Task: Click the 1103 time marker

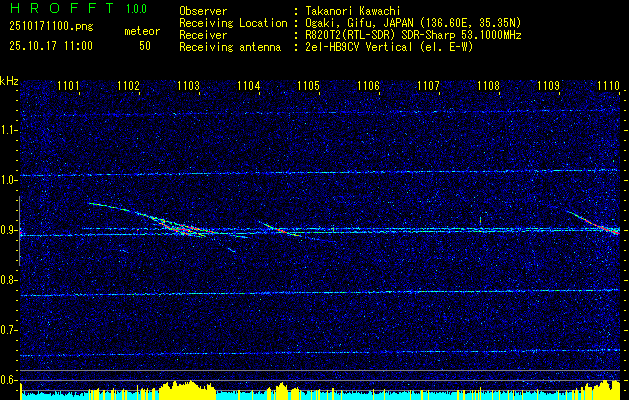Action: [188, 85]
